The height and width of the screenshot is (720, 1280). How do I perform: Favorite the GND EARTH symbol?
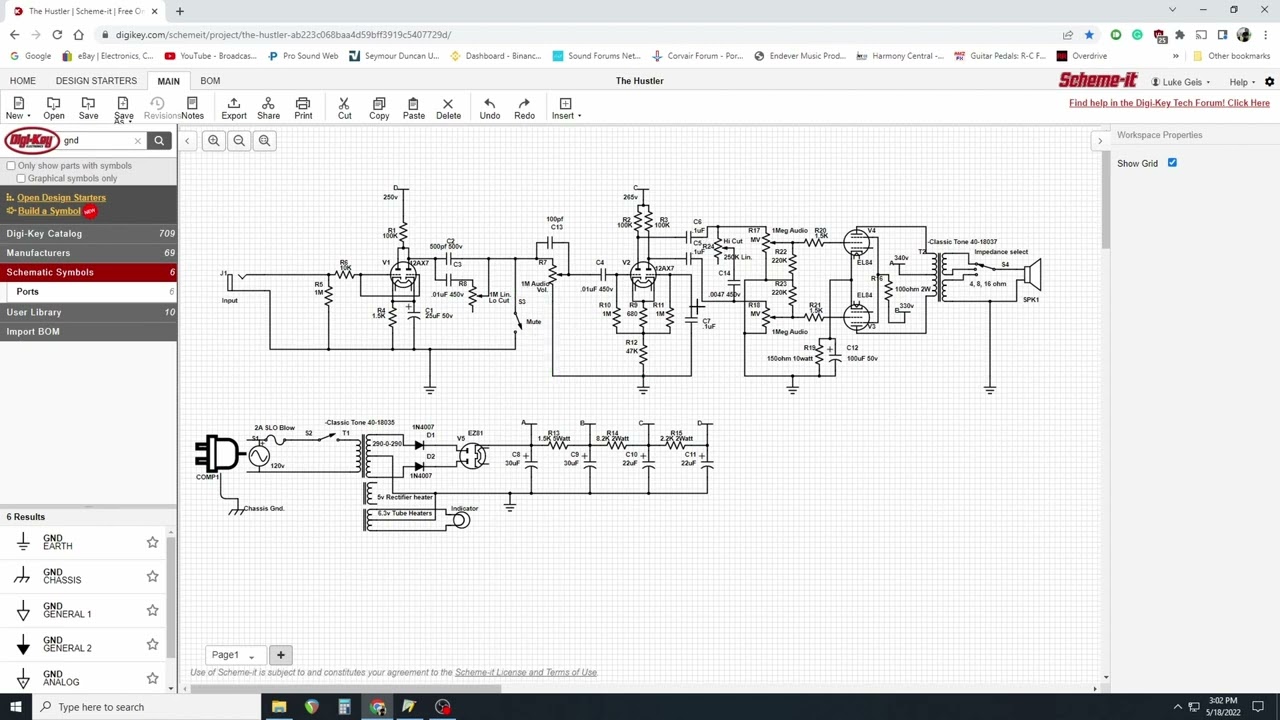click(152, 542)
